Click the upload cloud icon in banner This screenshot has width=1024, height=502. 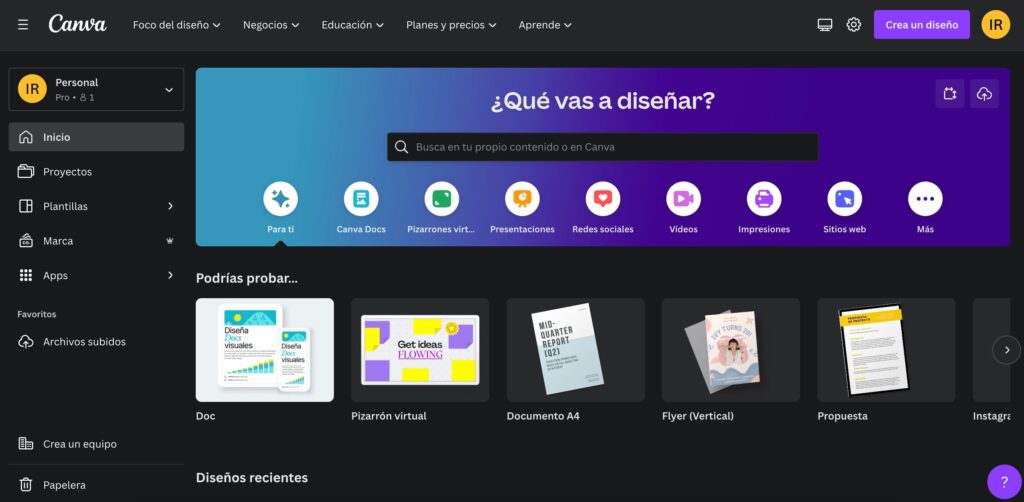[984, 94]
